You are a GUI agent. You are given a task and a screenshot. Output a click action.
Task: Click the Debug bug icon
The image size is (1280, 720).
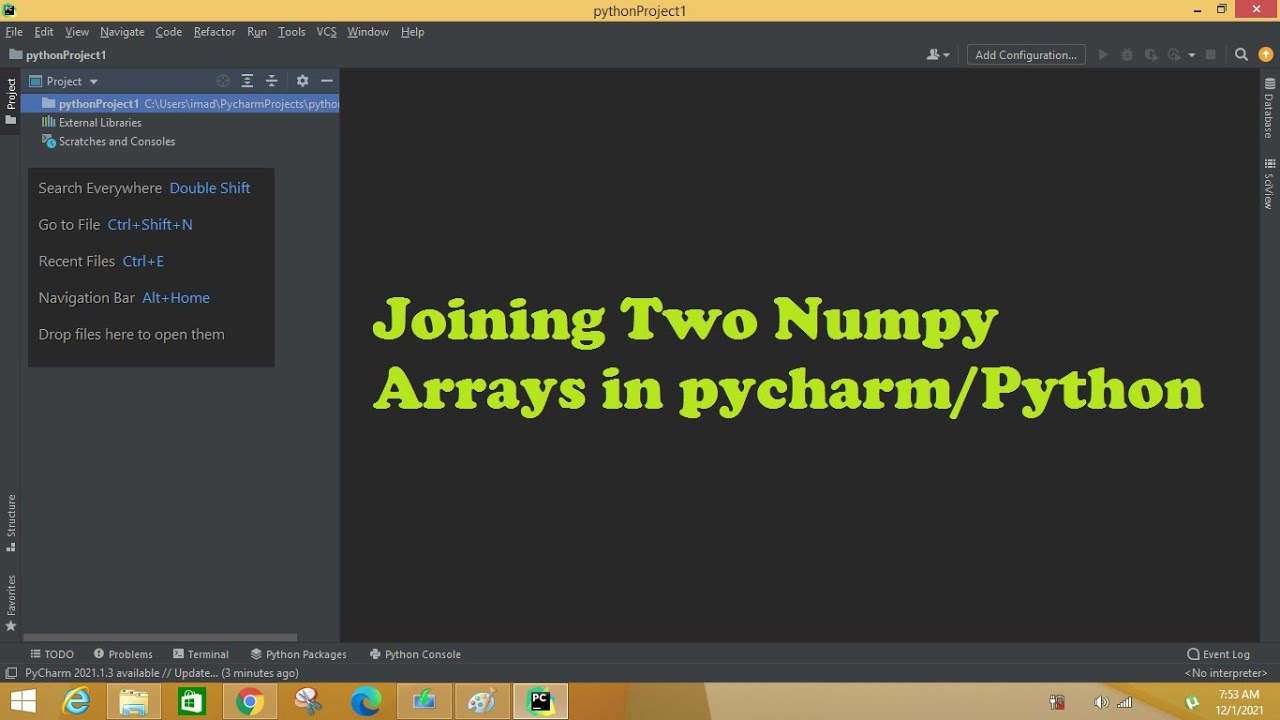(x=1127, y=55)
